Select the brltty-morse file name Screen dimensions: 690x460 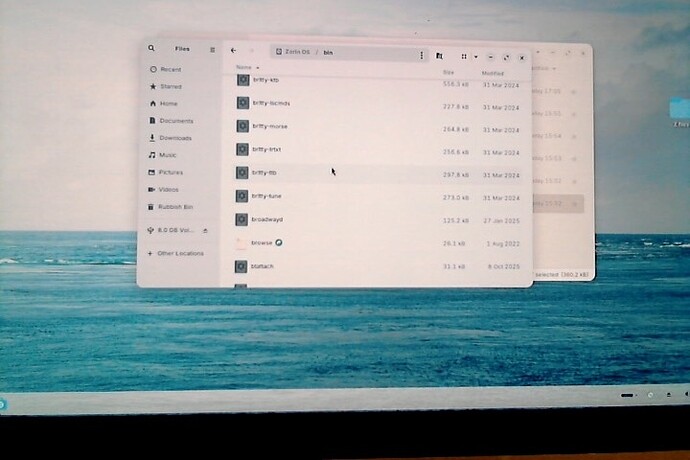pos(270,126)
